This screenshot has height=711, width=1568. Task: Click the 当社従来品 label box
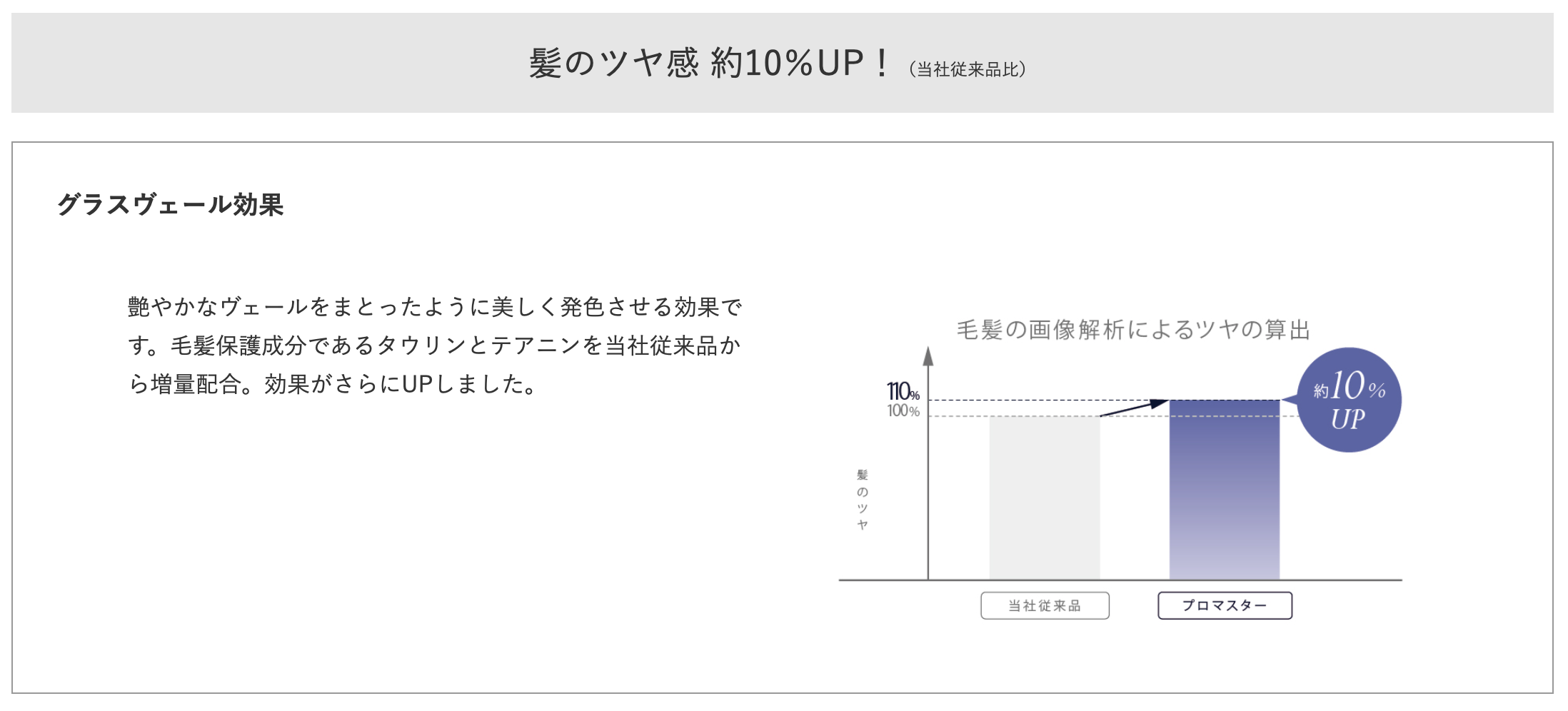[1045, 606]
